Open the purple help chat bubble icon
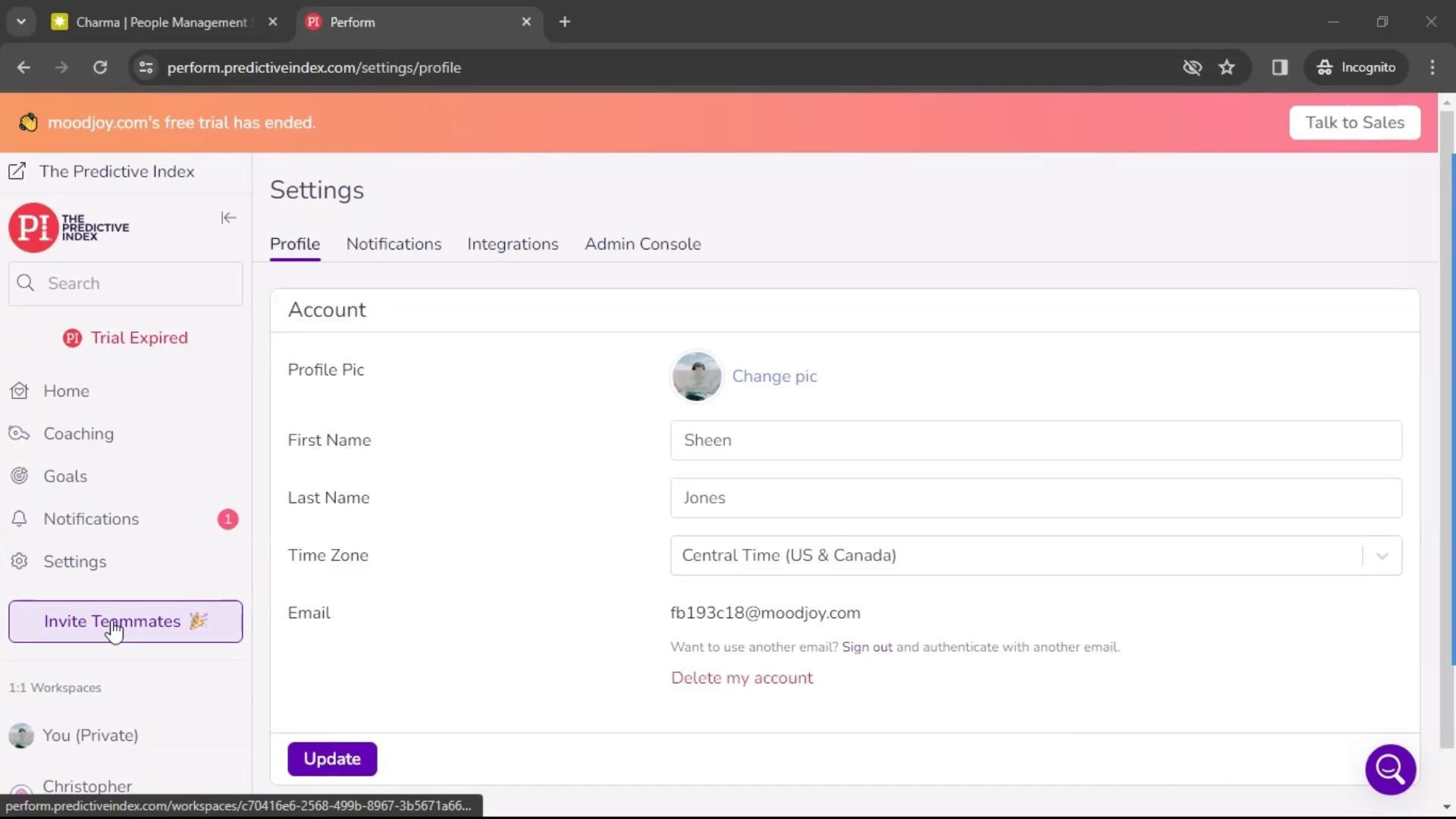Viewport: 1456px width, 819px height. pyautogui.click(x=1390, y=769)
